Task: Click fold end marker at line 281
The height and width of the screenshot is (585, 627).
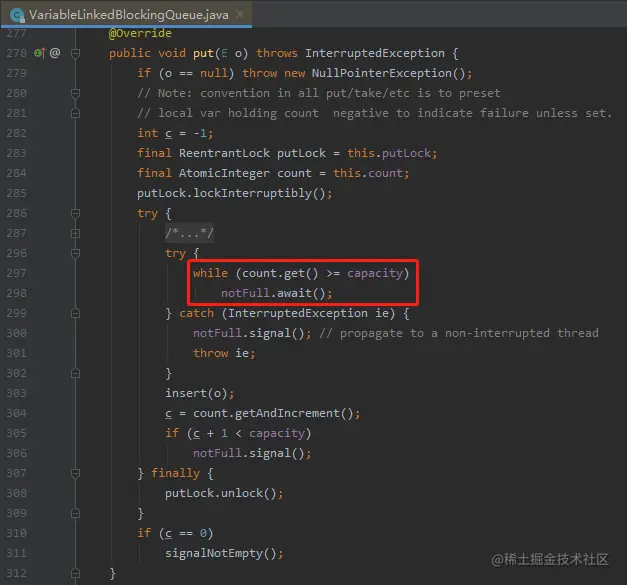Action: pos(75,113)
